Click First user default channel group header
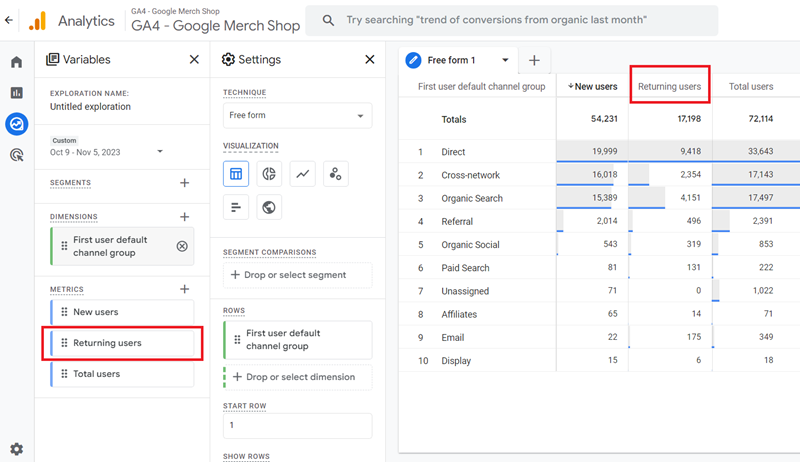 481,87
